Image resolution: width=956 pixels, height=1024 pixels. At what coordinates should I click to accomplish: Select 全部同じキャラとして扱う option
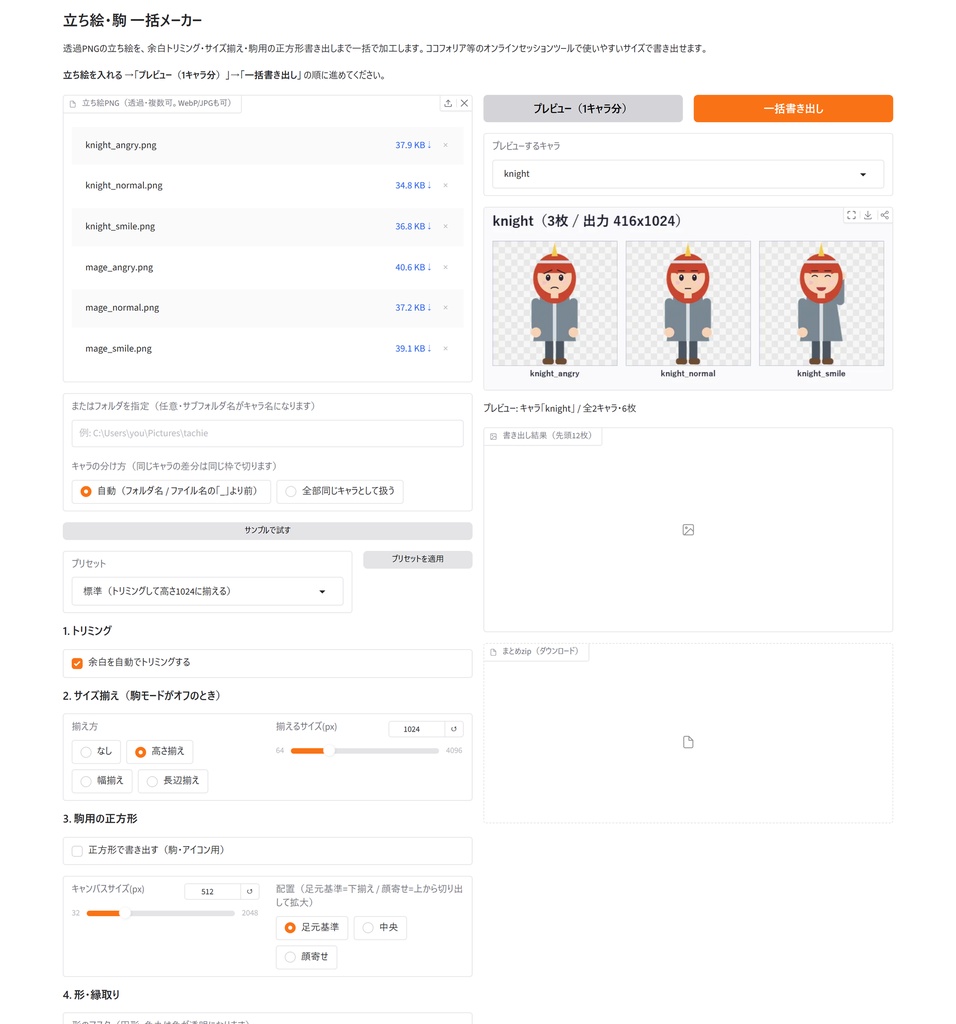pyautogui.click(x=340, y=491)
